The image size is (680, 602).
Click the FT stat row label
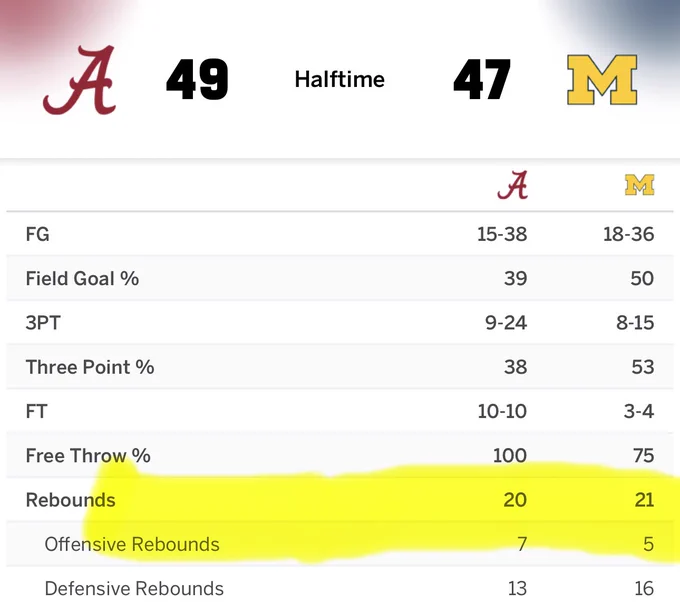click(36, 412)
